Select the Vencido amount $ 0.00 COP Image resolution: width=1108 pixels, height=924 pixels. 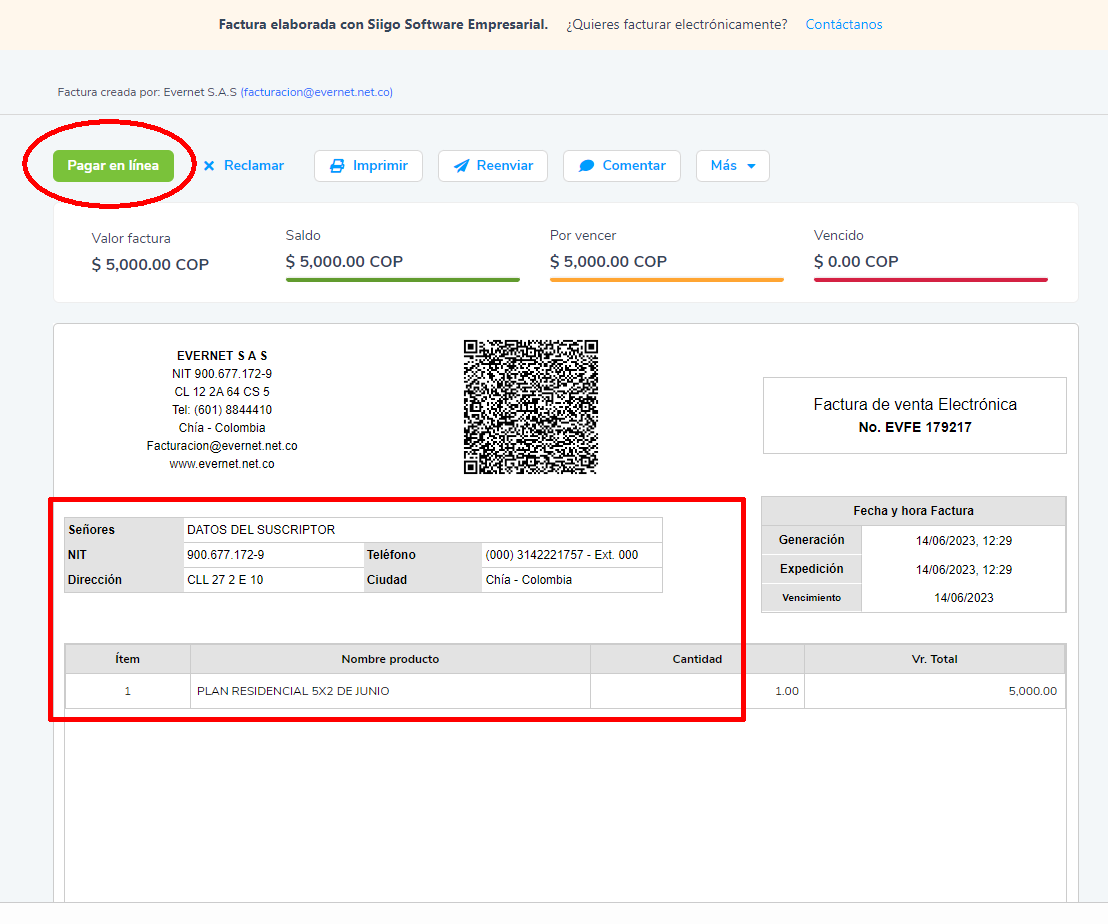click(856, 262)
